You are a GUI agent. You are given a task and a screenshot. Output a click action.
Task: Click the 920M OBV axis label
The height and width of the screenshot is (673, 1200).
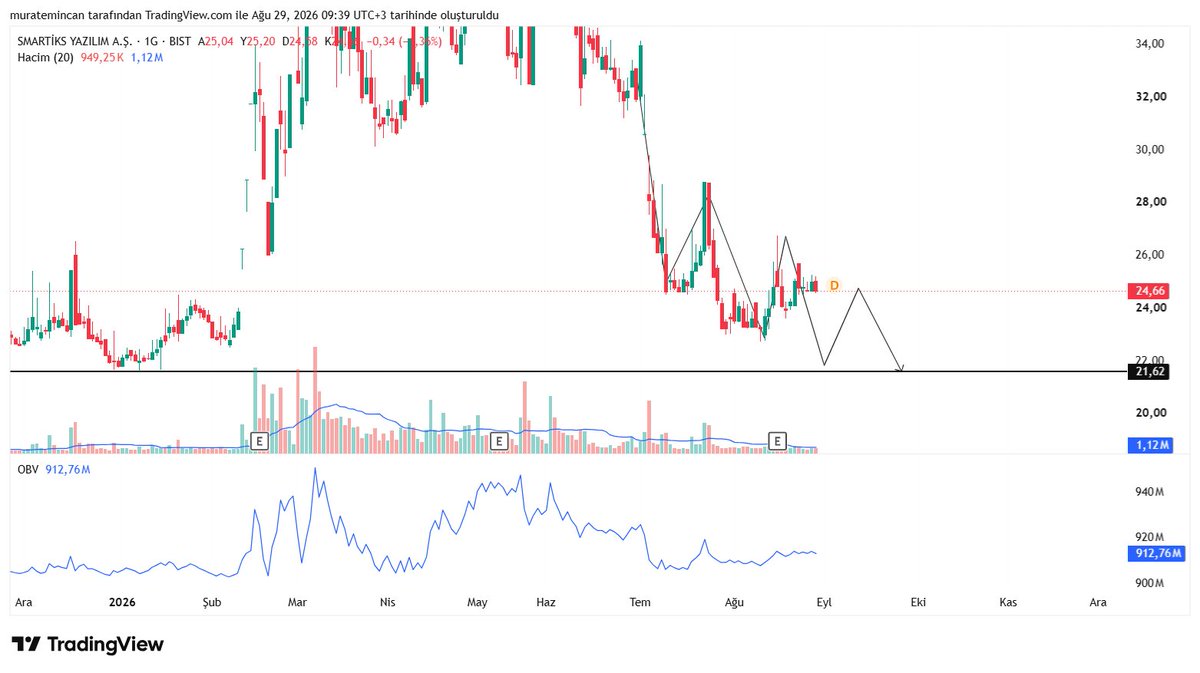1150,538
